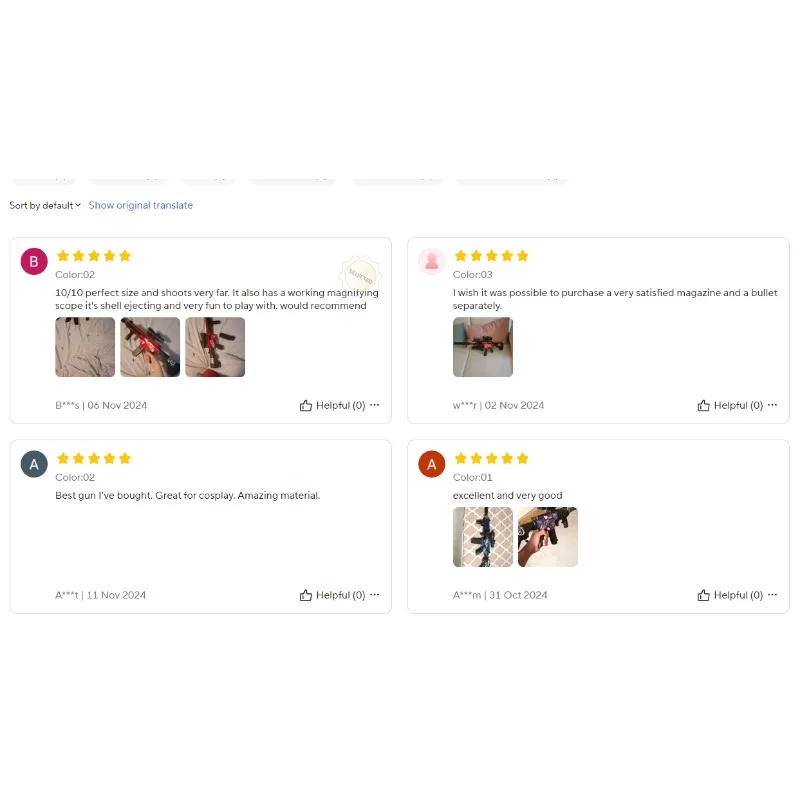Viewport: 800px width, 800px height.
Task: Open more options on B***s review
Action: click(x=374, y=405)
